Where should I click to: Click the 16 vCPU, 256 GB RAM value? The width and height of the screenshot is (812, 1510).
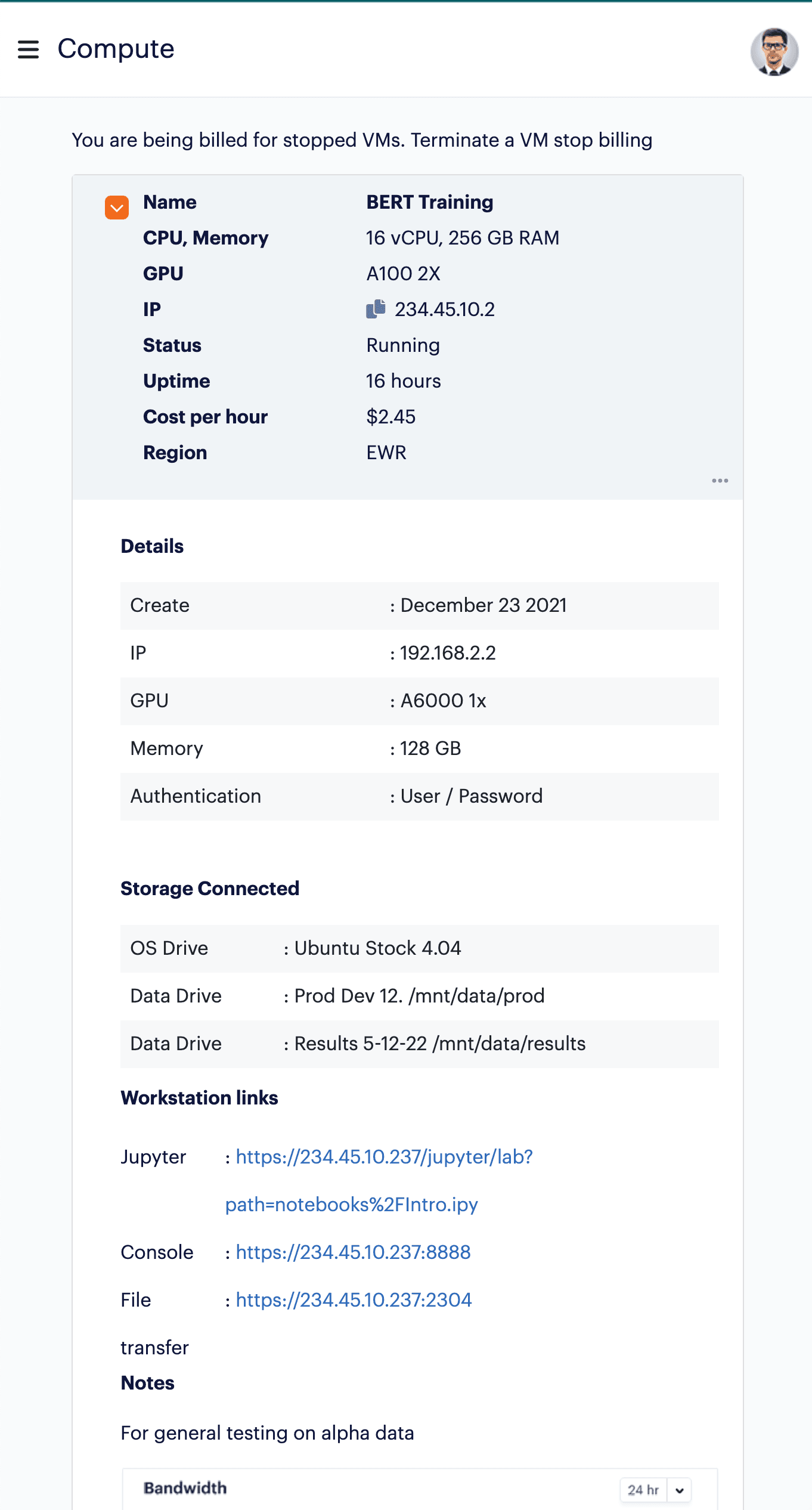point(462,238)
